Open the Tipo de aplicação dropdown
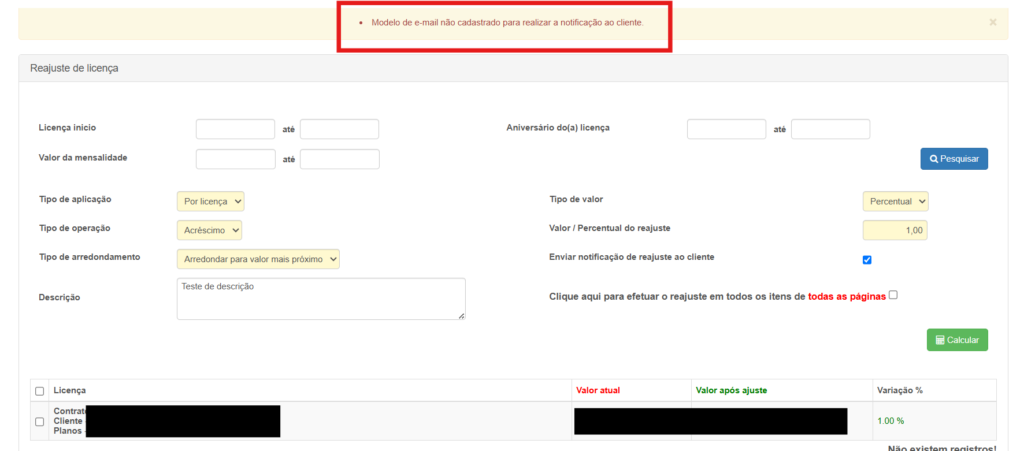1024x451 pixels. tap(210, 201)
